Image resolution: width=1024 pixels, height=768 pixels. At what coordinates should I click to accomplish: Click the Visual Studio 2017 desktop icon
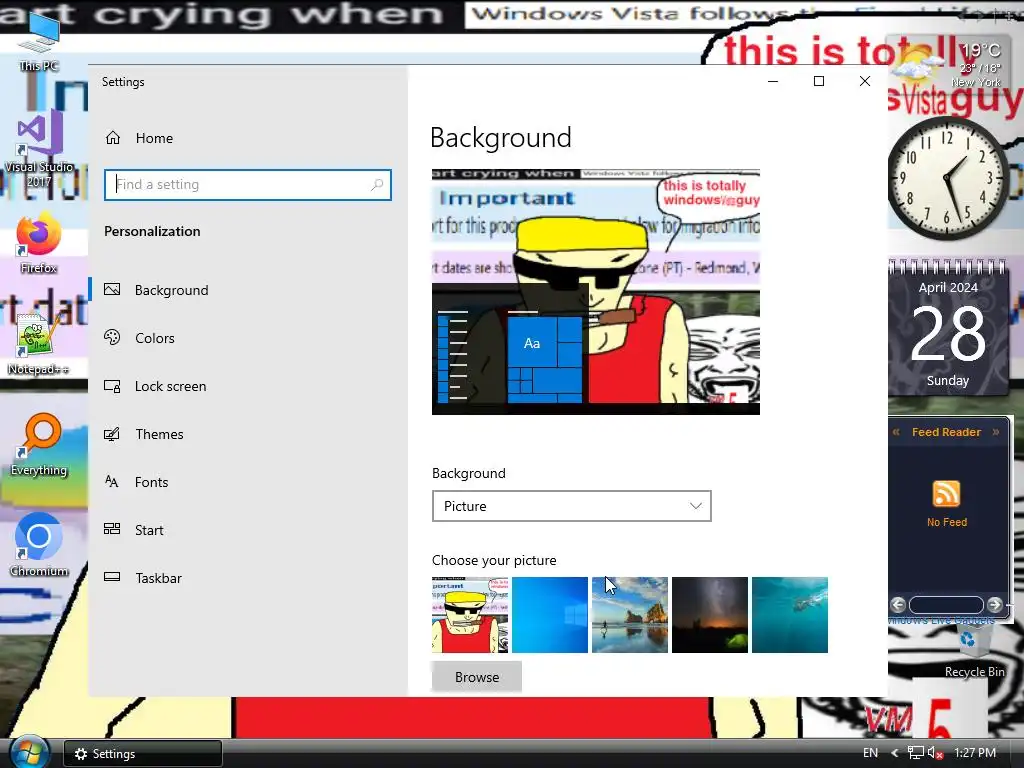39,149
